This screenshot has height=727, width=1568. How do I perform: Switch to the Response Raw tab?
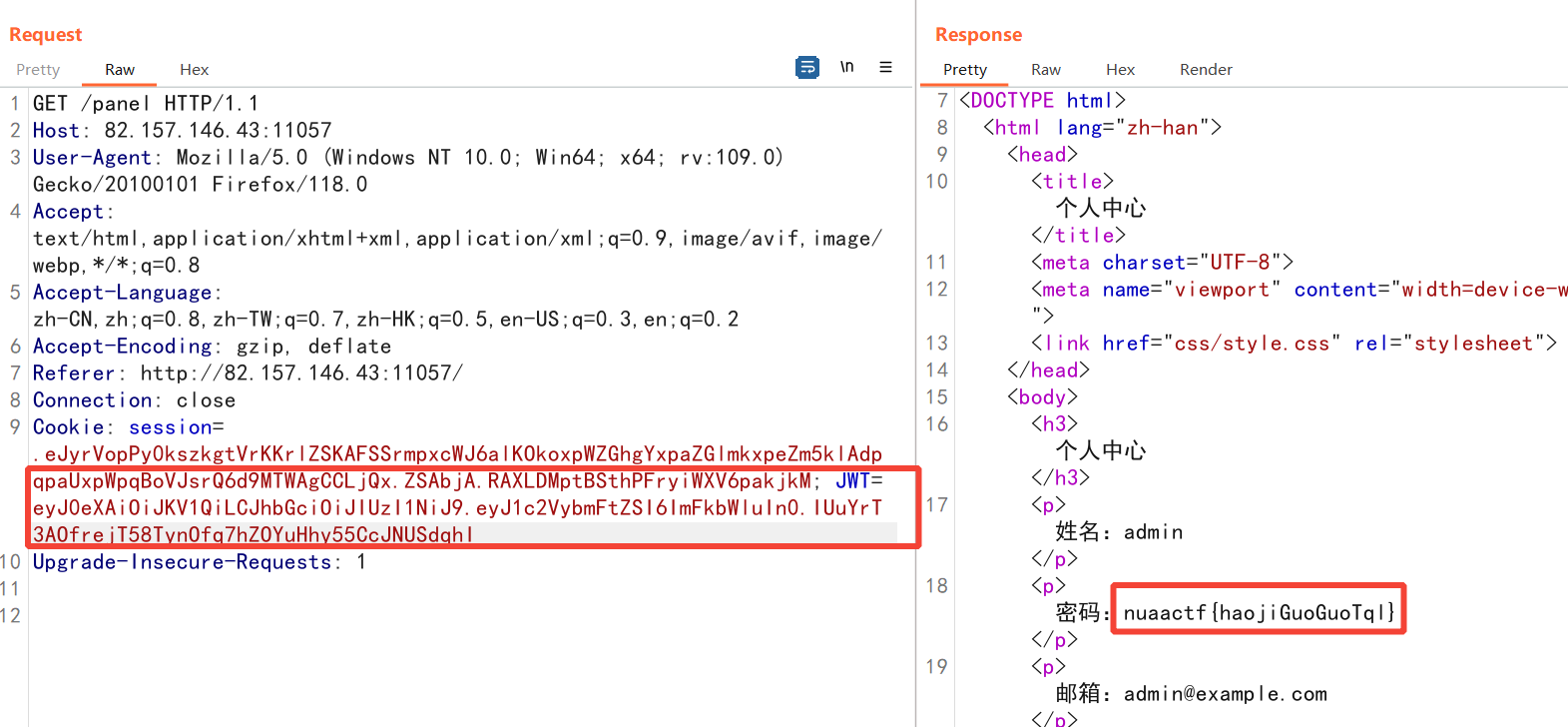[x=1045, y=70]
